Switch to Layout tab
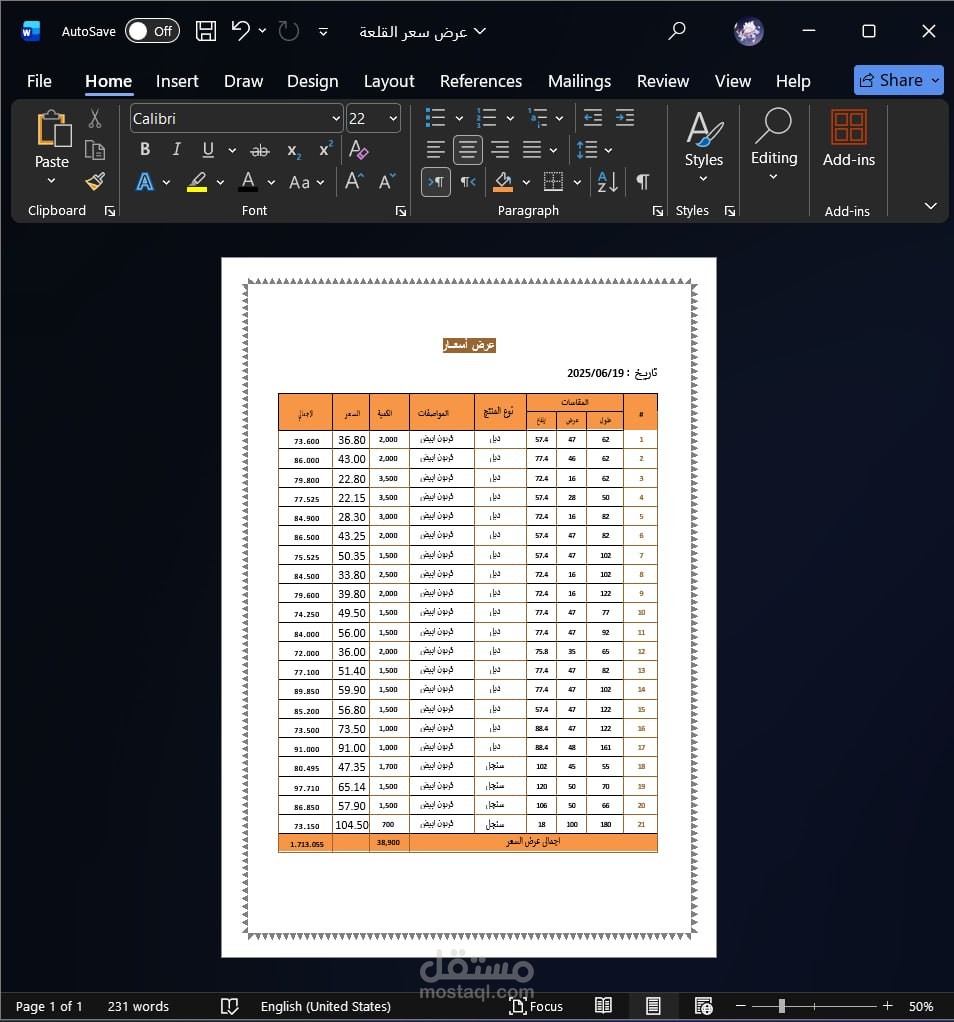 click(389, 81)
